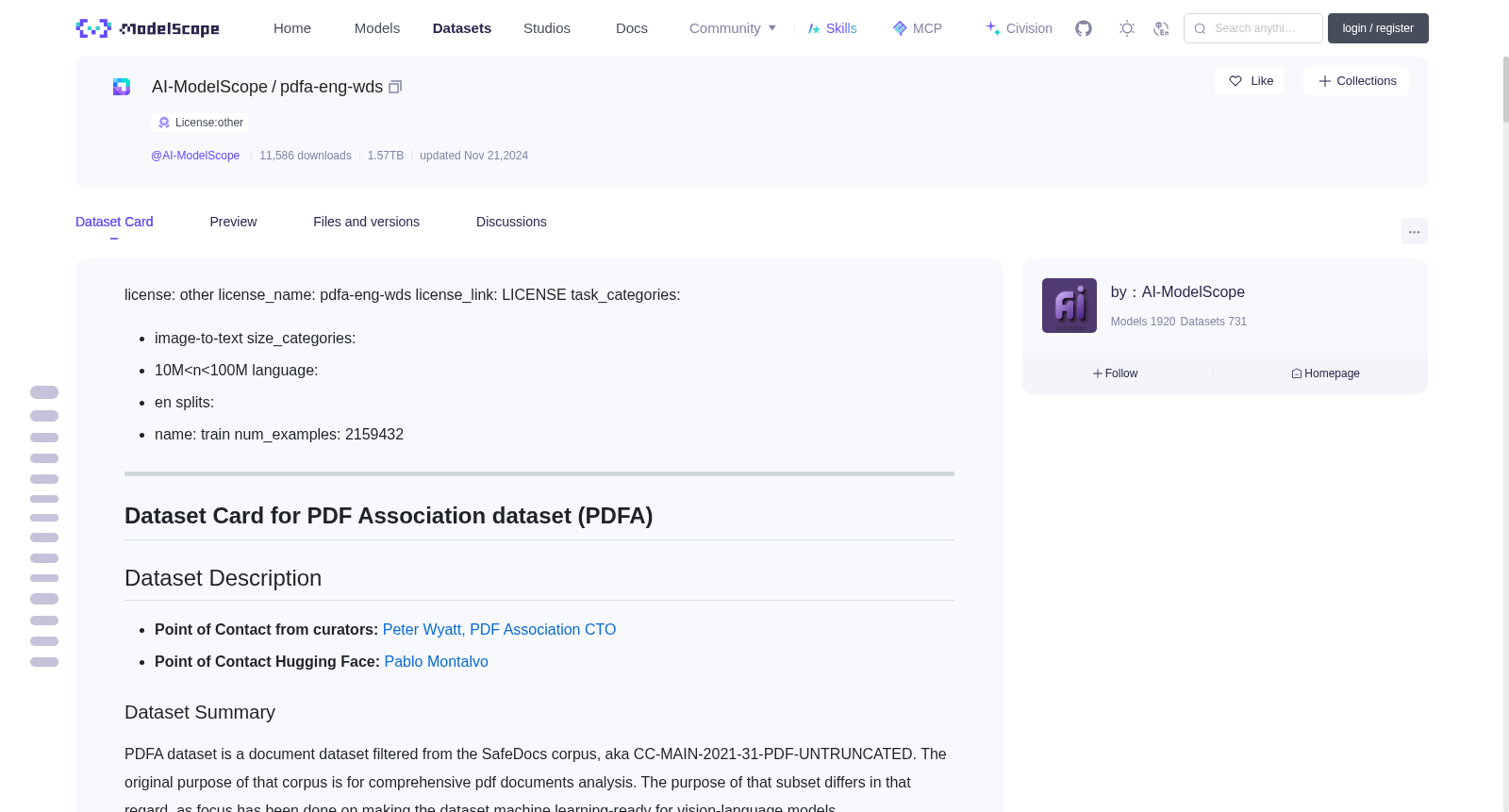Screen dimensions: 1509x812
Task: Click the dataset avatar beside the title
Action: (122, 87)
